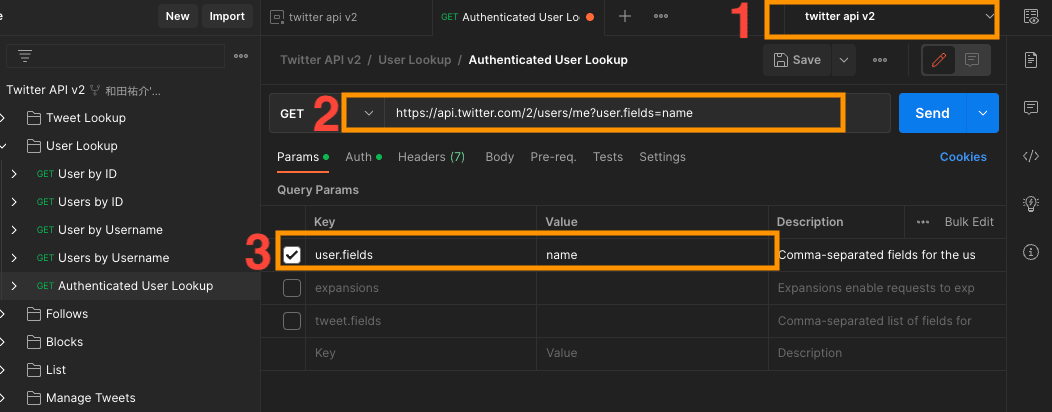Click the New button
Screen dimensions: 1052x412
coord(178,16)
